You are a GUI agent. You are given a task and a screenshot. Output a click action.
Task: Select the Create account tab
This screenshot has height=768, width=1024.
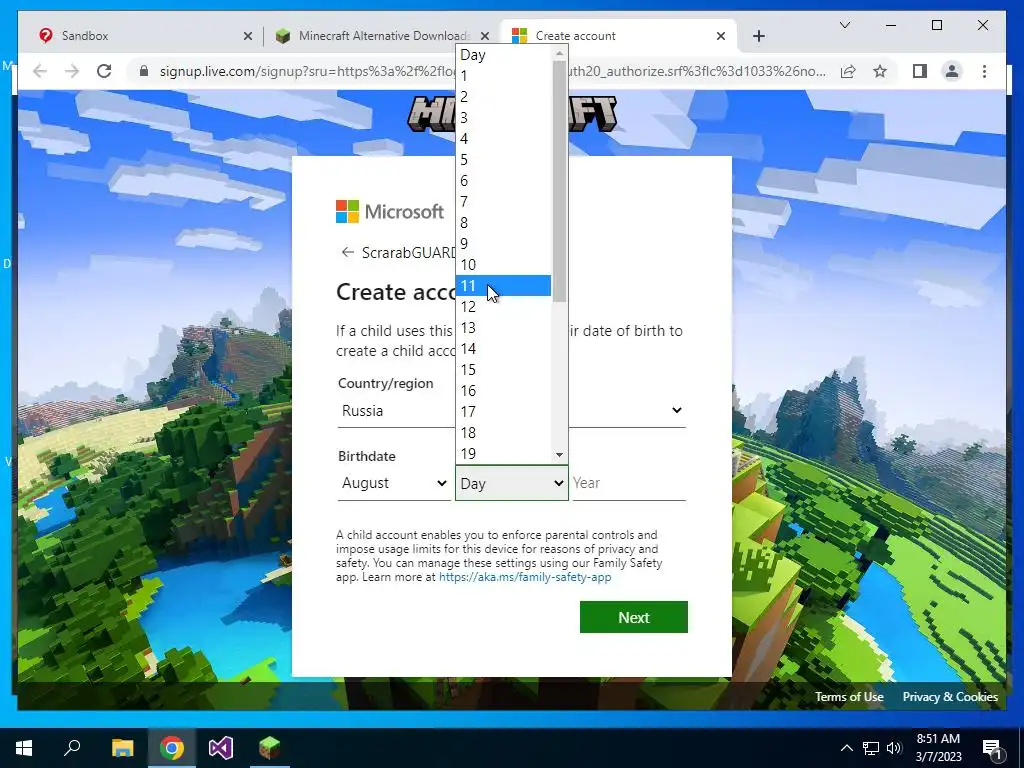point(618,36)
